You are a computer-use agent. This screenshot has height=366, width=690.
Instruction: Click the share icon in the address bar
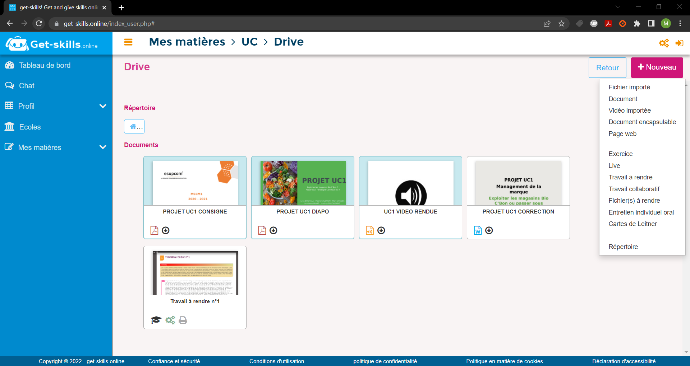point(547,23)
